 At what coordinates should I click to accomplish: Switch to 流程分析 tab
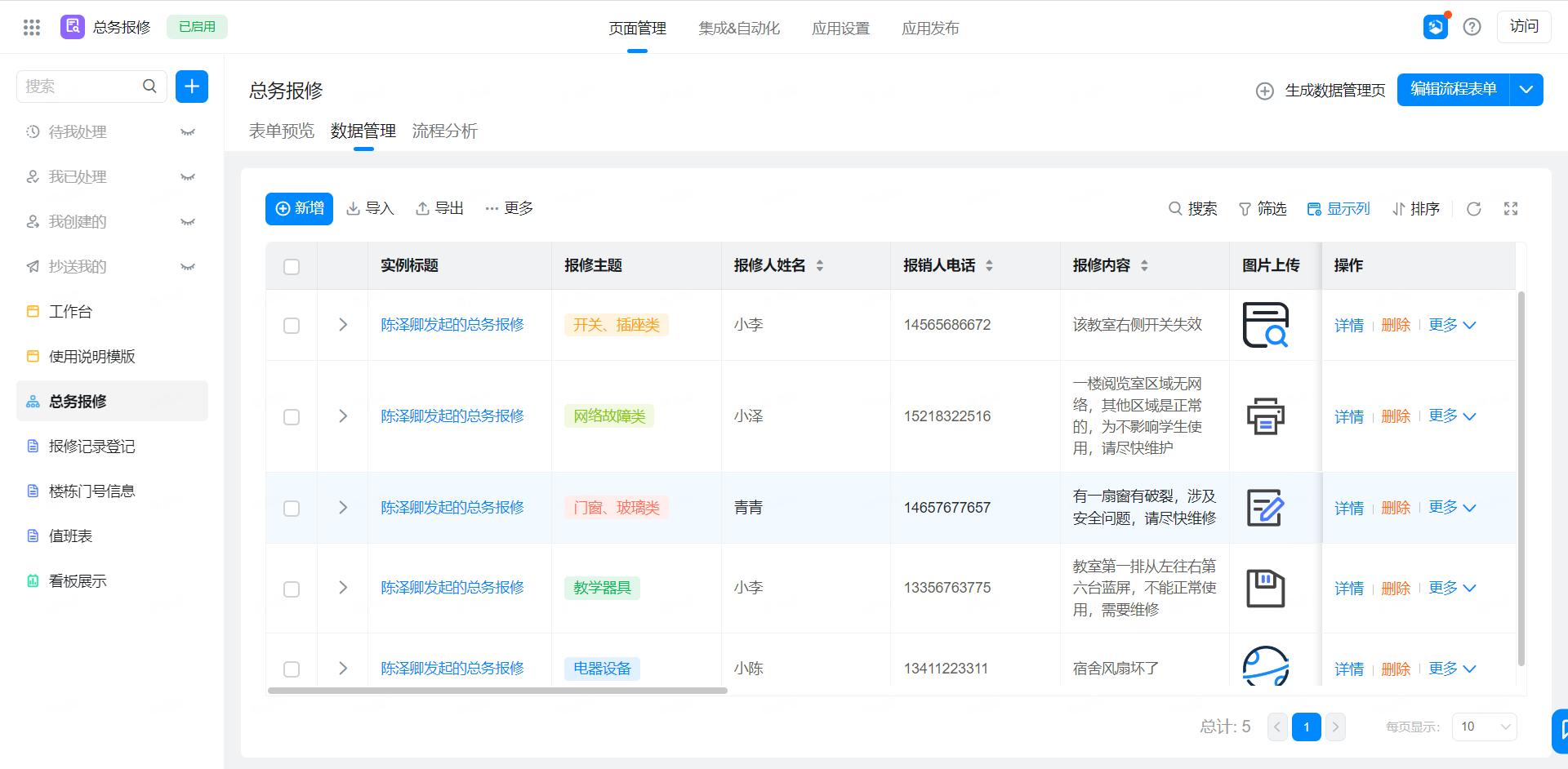click(x=445, y=131)
